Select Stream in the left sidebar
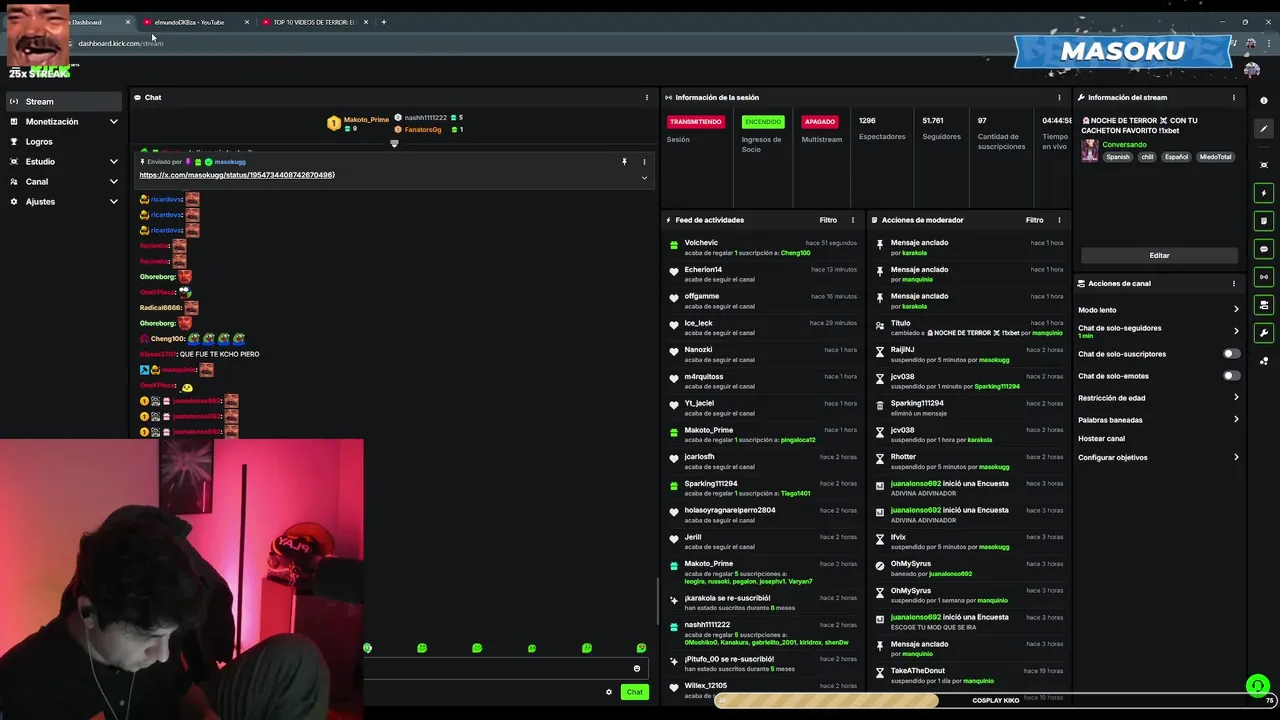The width and height of the screenshot is (1280, 720). coord(63,102)
